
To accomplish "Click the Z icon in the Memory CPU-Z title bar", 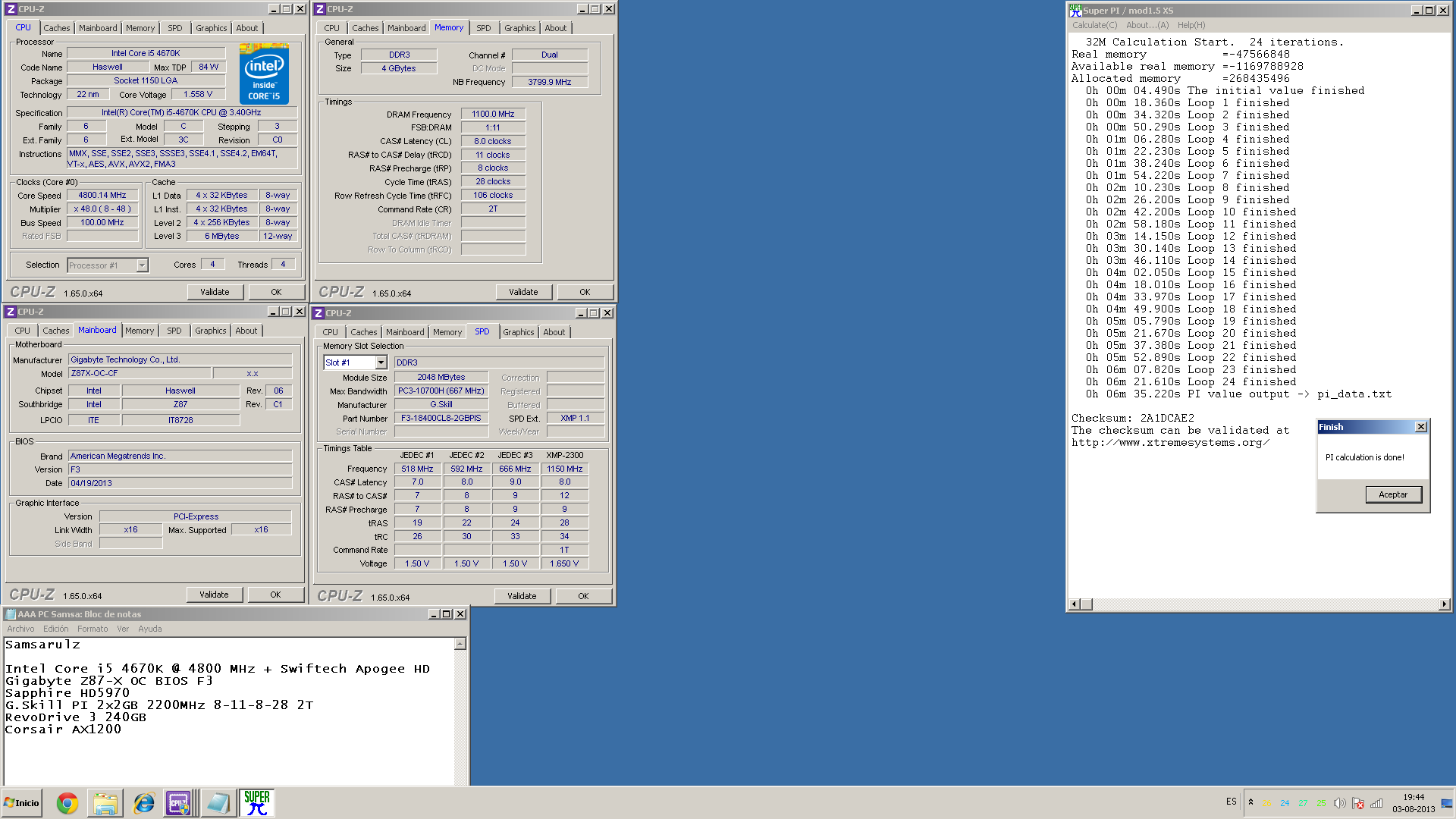I will pyautogui.click(x=319, y=9).
